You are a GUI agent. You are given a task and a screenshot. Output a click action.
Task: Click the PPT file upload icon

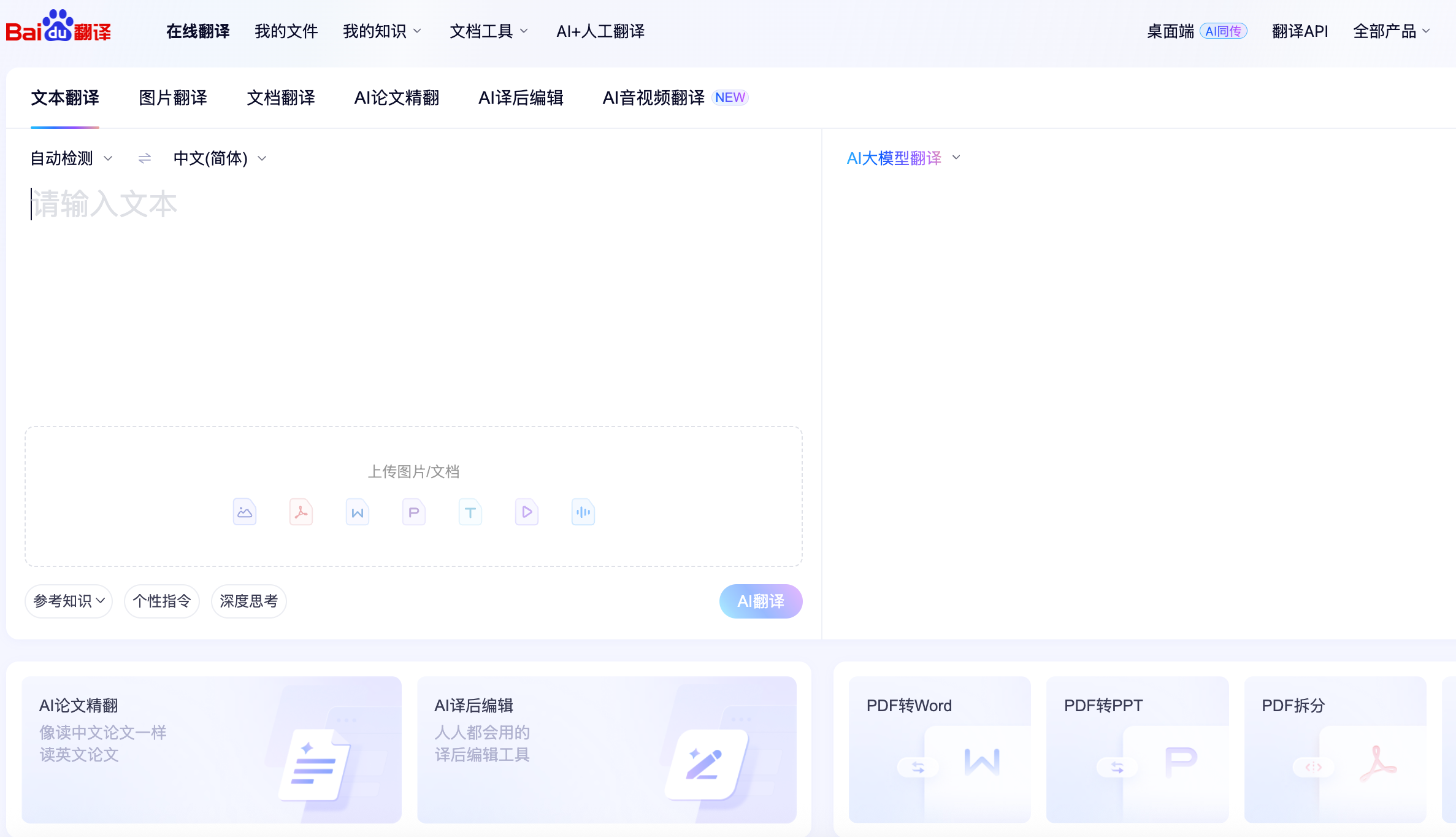(x=413, y=511)
